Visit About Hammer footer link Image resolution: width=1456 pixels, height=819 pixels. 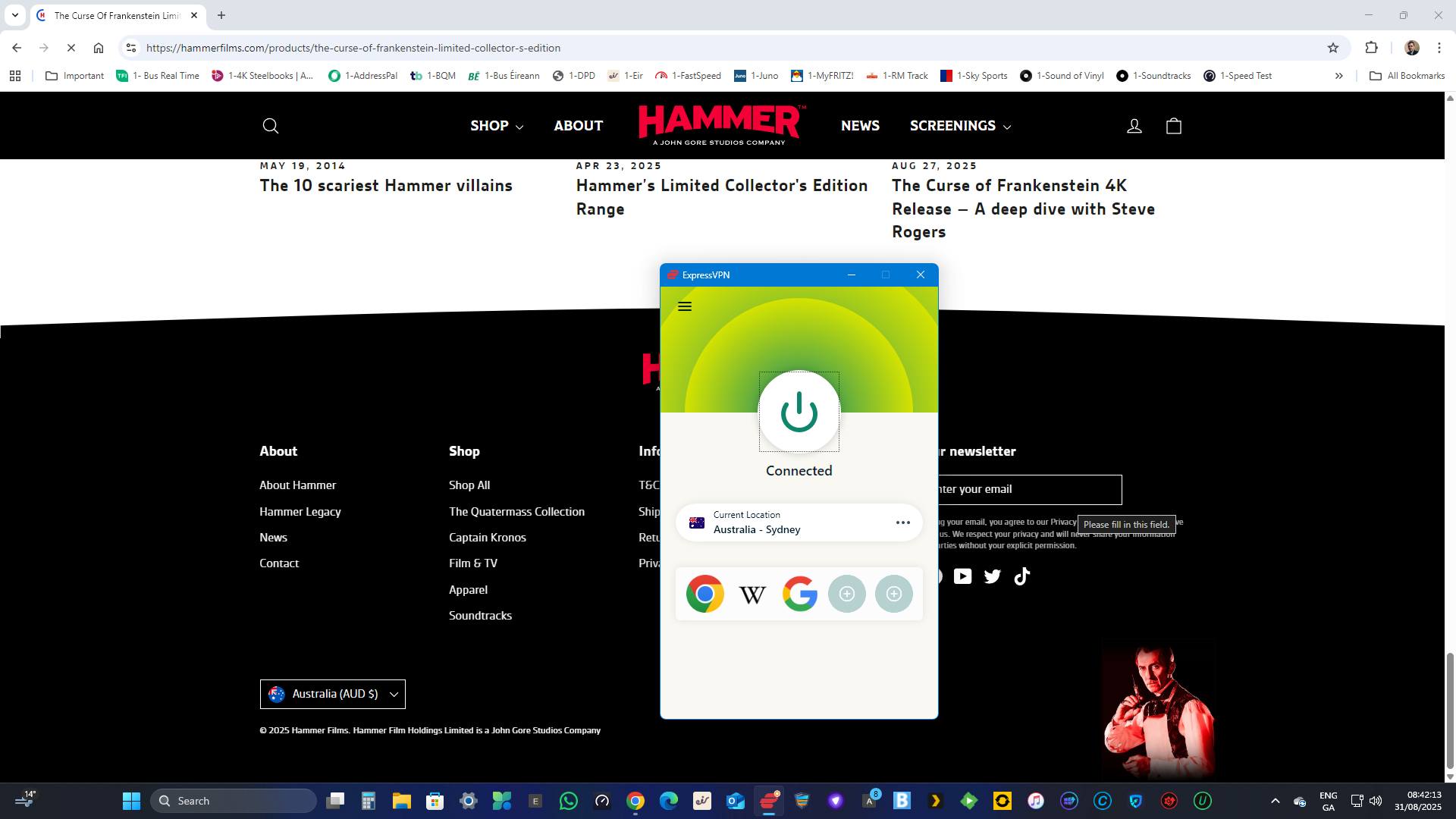pos(297,485)
